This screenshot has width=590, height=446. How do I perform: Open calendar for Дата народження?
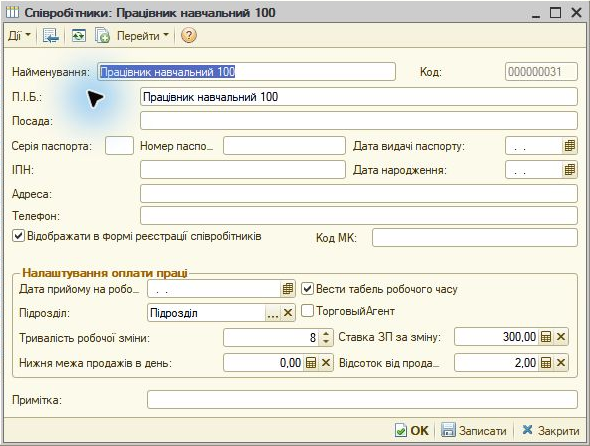(570, 170)
